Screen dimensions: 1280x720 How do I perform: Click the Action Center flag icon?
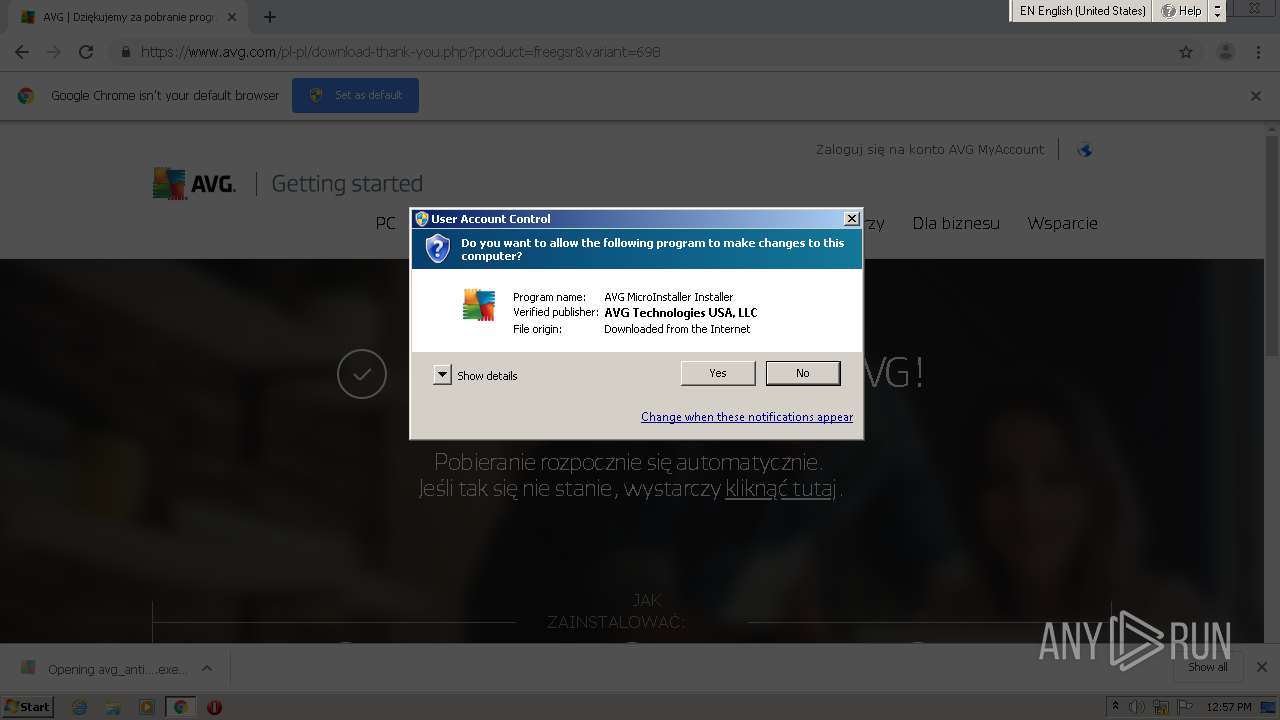1185,707
